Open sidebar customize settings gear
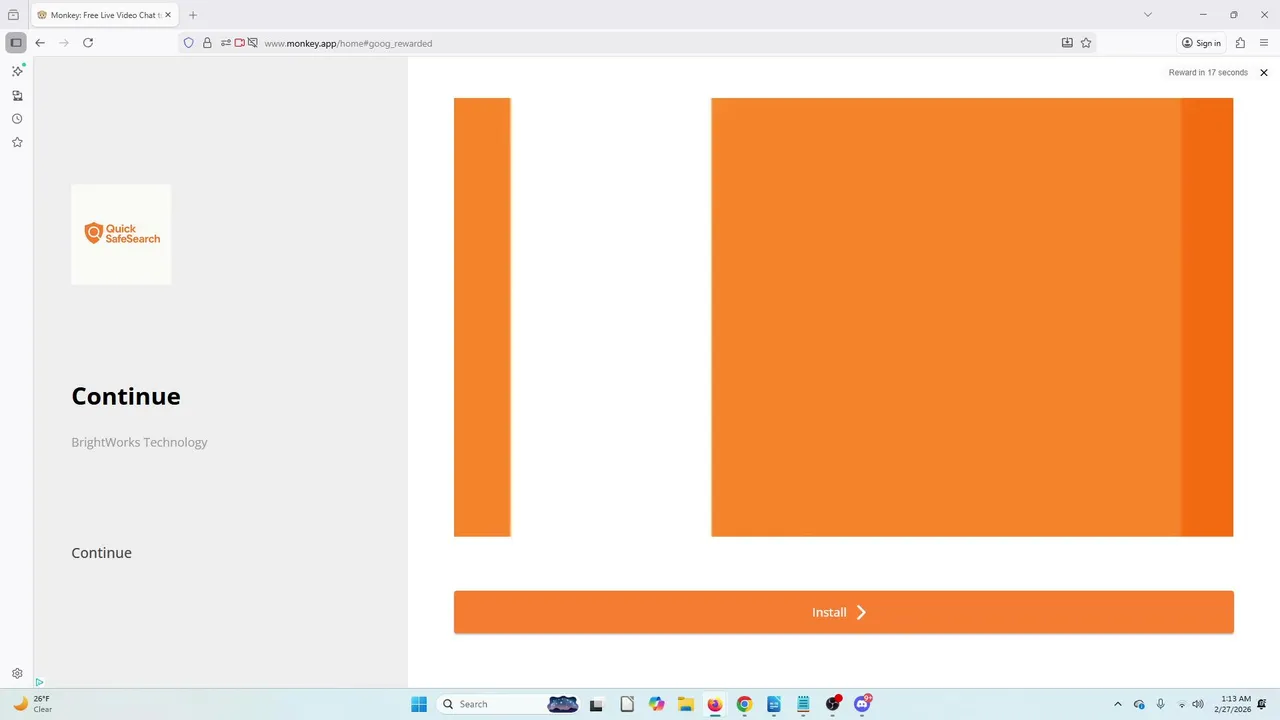This screenshot has width=1280, height=720. [17, 674]
